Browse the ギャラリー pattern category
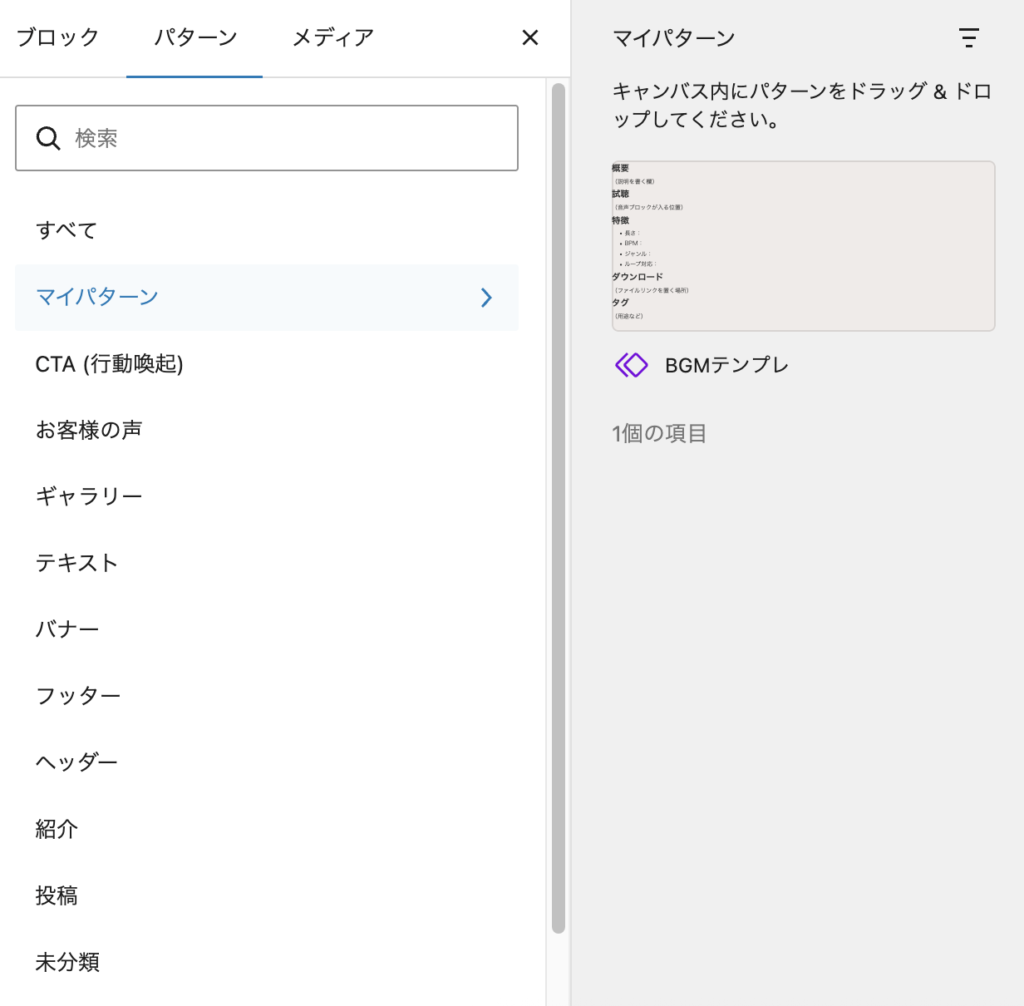The width and height of the screenshot is (1024, 1006). [89, 496]
